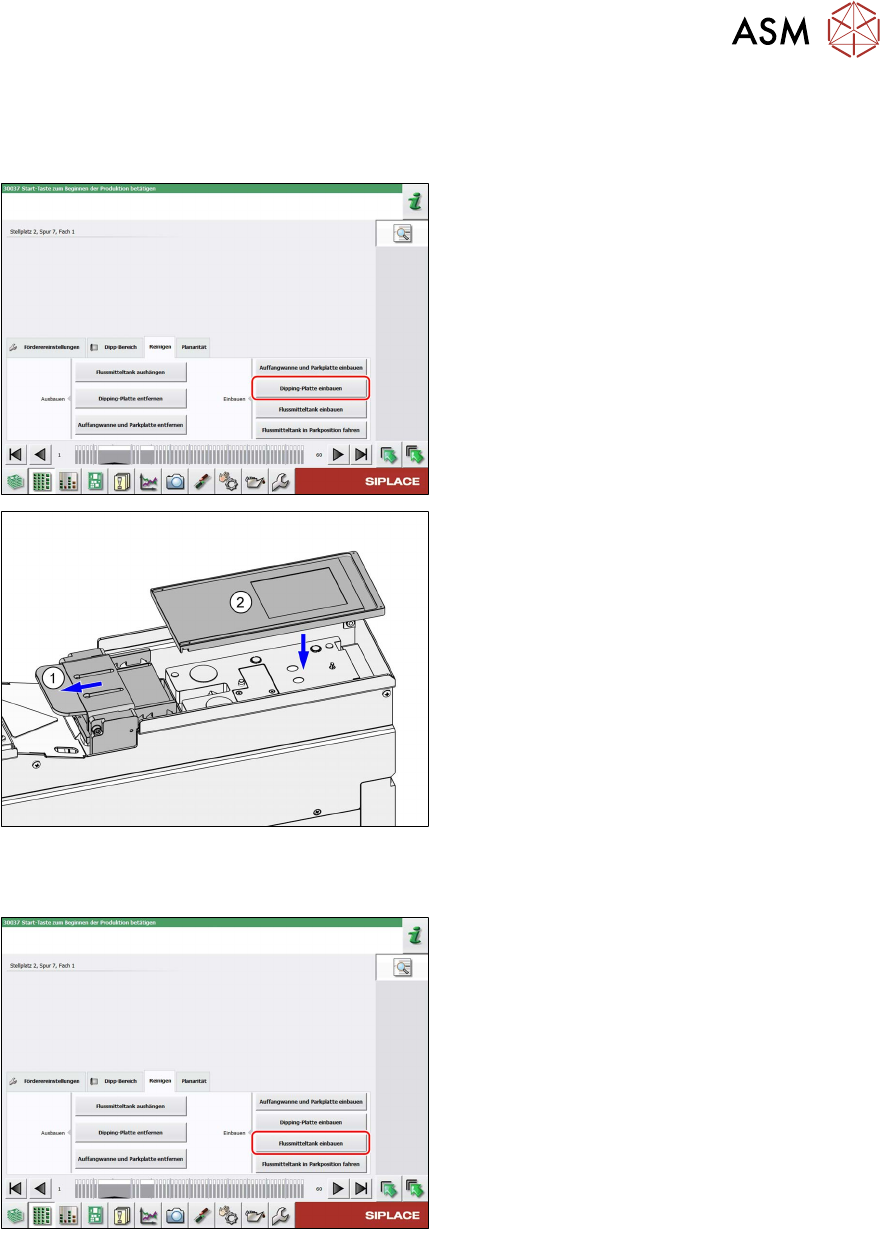Click stacked green arrow icon, upper screenshot
This screenshot has height=1234, width=880.
415,454
